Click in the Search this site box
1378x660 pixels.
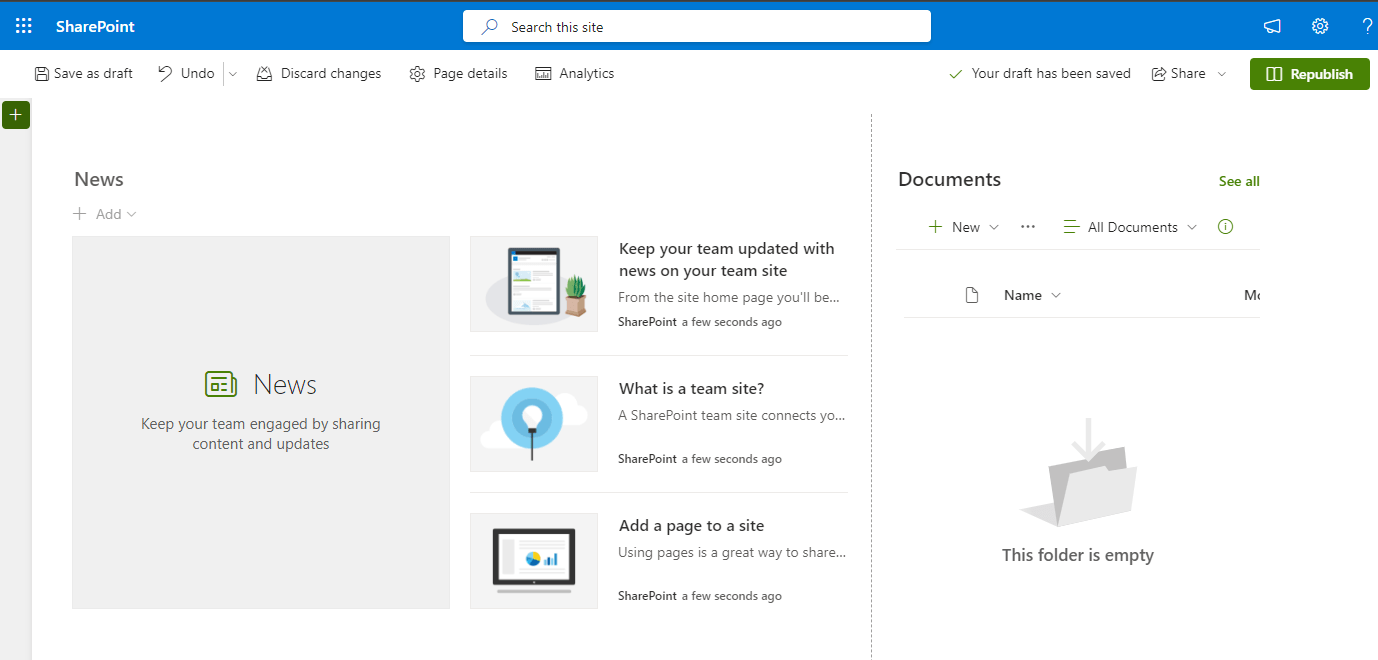696,27
